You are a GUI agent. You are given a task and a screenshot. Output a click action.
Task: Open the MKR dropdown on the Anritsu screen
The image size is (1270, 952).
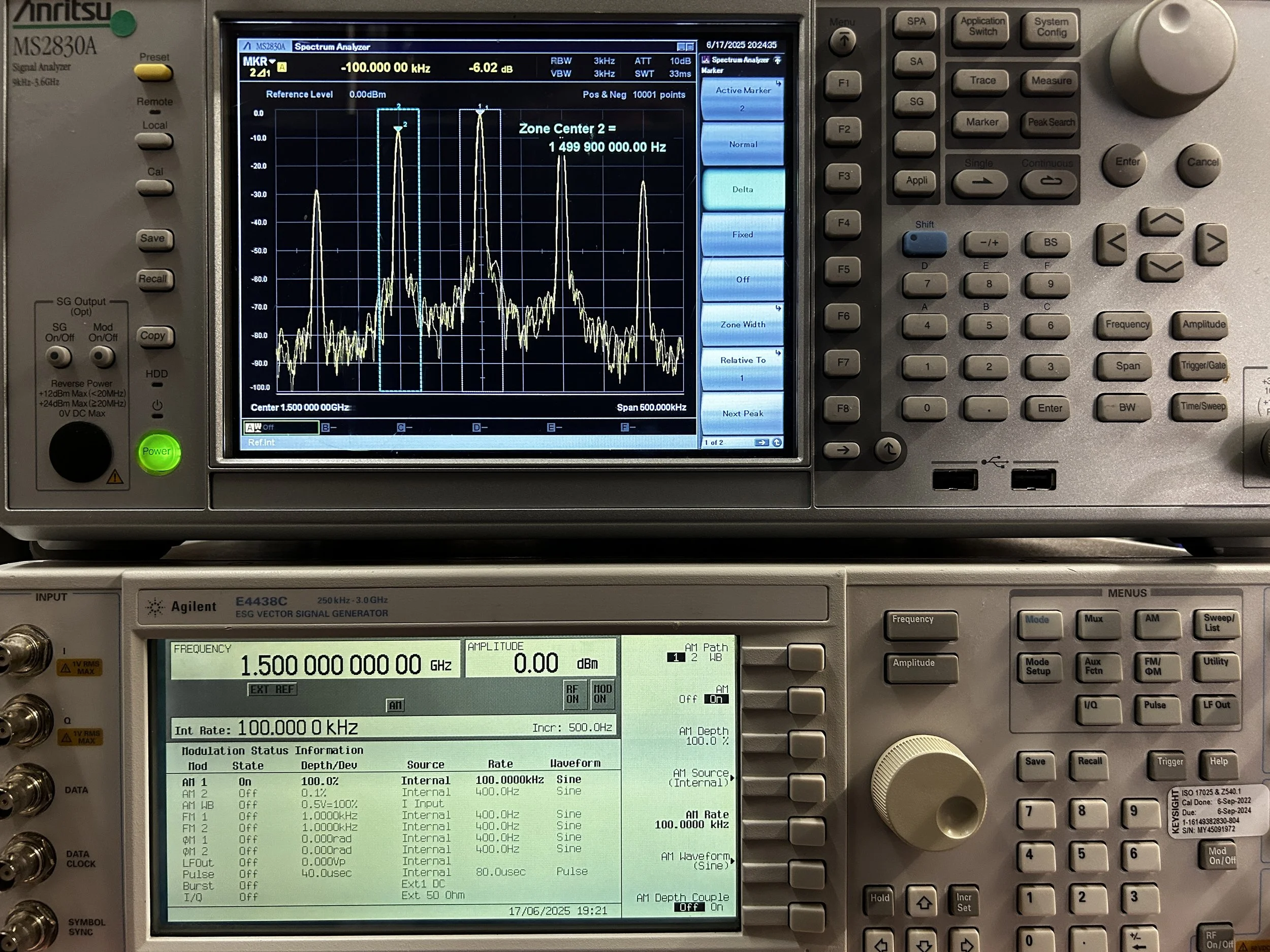[259, 61]
